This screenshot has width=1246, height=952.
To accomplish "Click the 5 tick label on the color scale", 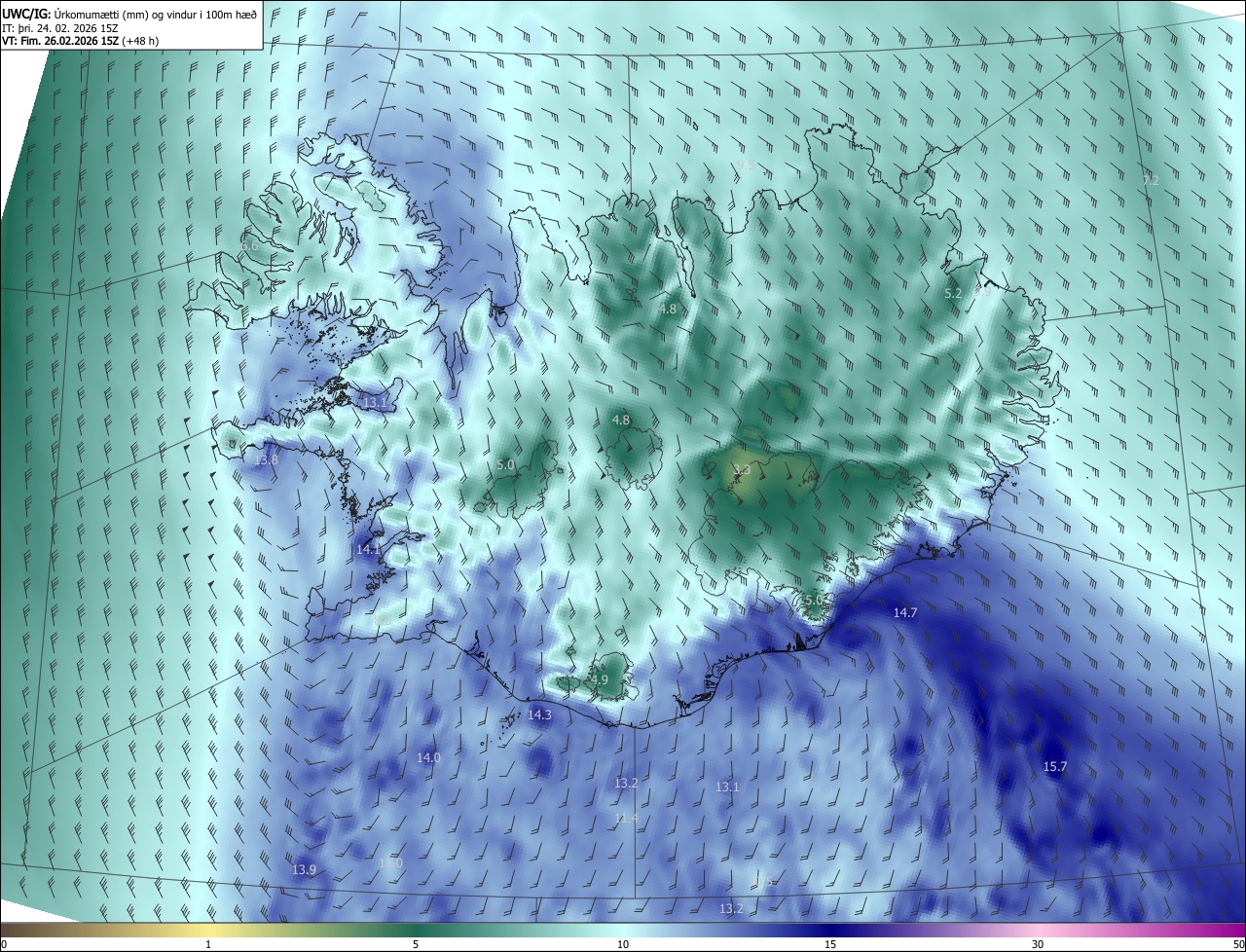I will [x=416, y=944].
